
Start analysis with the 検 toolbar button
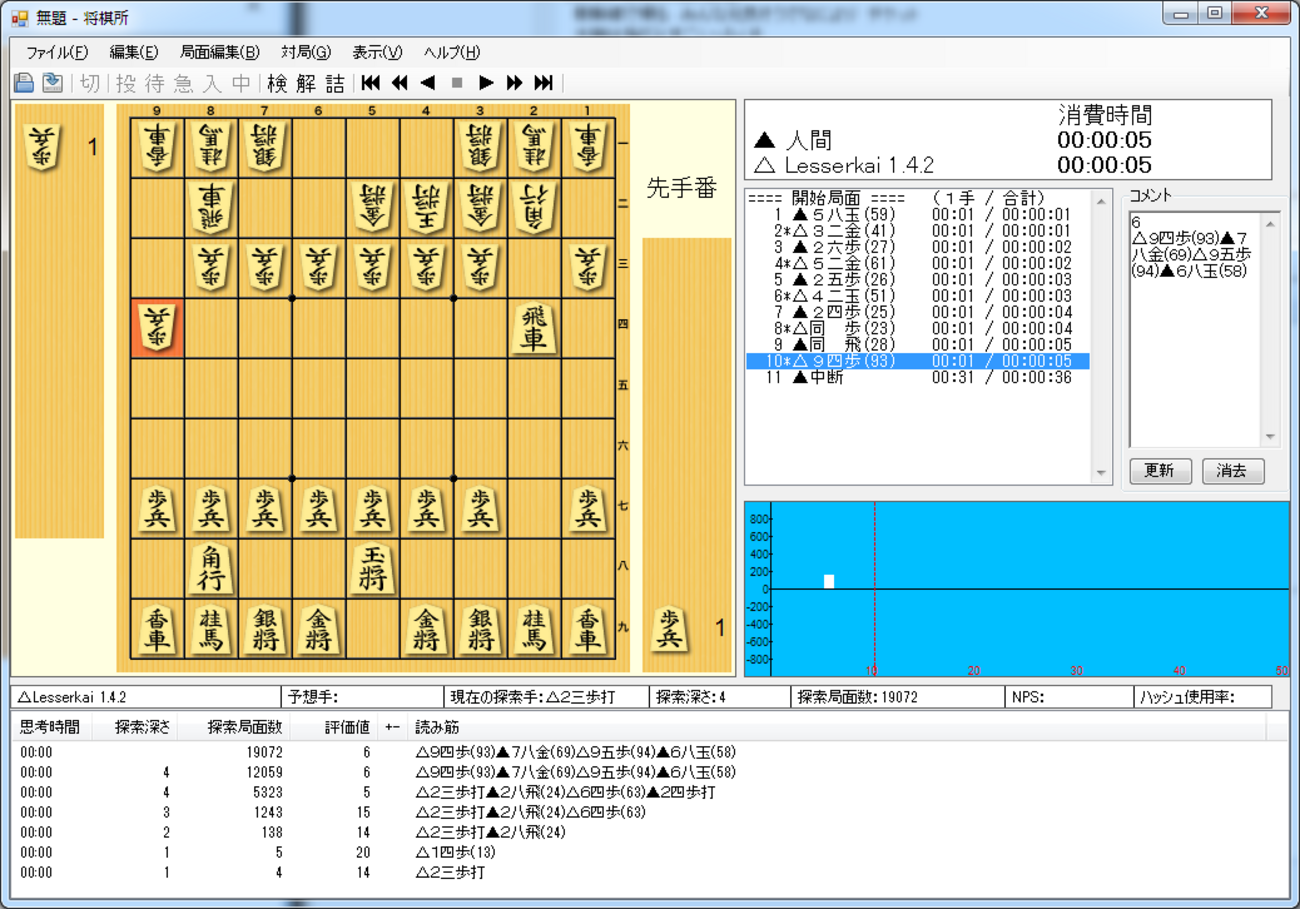pyautogui.click(x=277, y=83)
